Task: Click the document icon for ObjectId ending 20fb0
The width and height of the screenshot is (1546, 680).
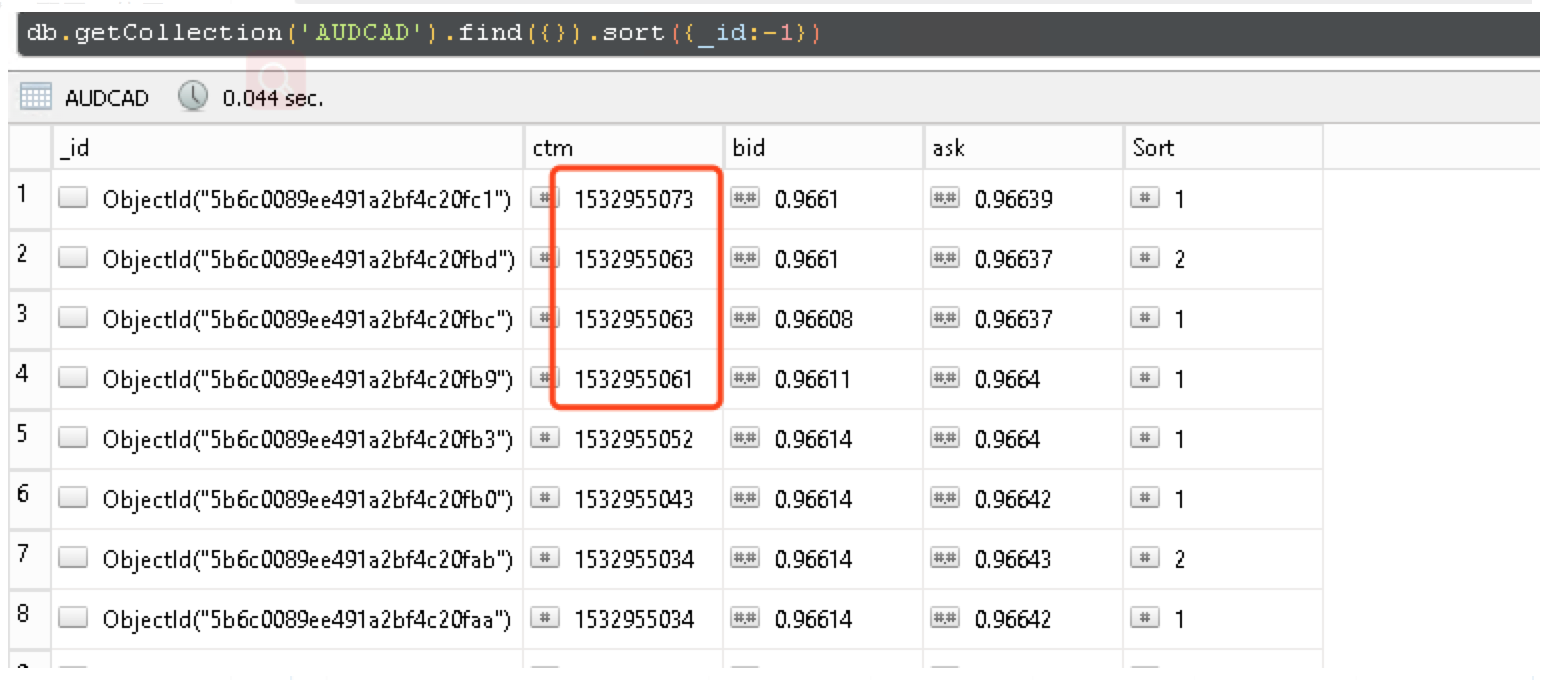Action: coord(73,499)
